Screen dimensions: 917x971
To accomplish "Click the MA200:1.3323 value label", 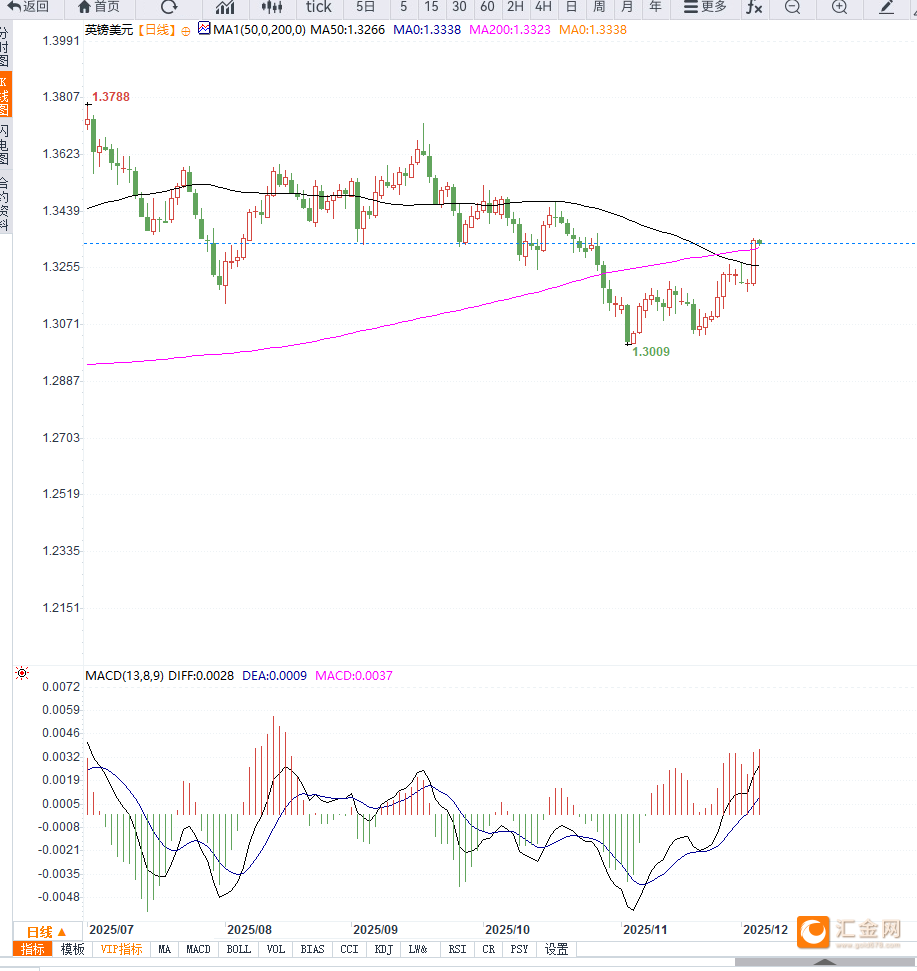I will pos(510,30).
